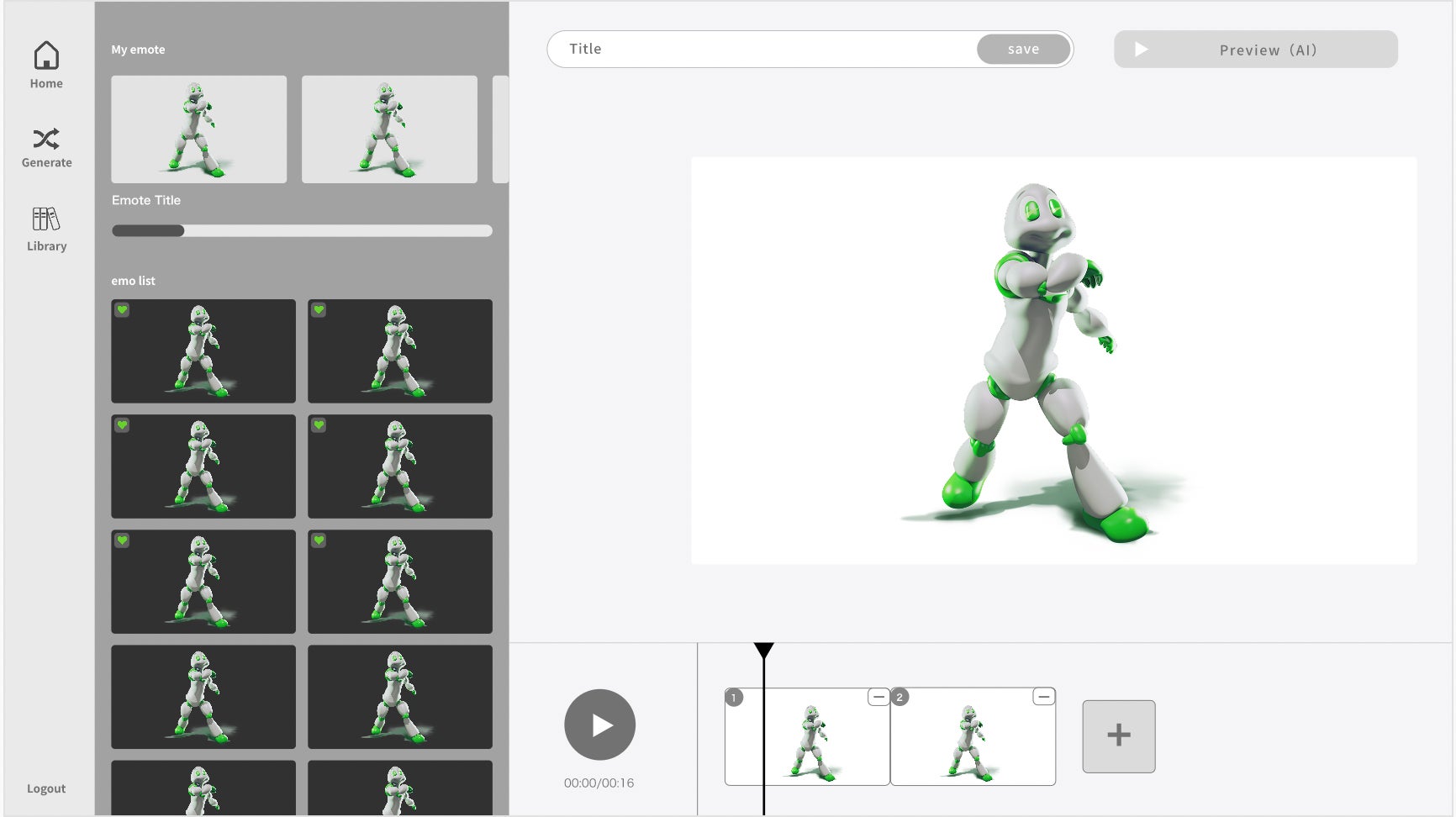Click the black timeline playhead marker
This screenshot has width=1456, height=817.
tap(763, 651)
